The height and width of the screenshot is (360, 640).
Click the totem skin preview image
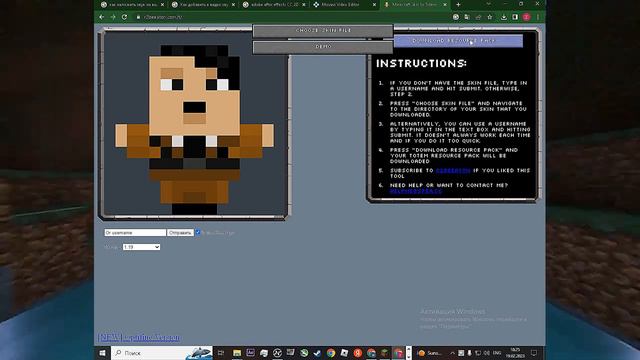[195, 124]
